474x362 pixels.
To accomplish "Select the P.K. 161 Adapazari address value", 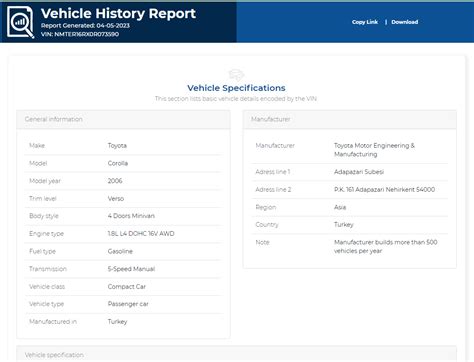I will [x=384, y=190].
